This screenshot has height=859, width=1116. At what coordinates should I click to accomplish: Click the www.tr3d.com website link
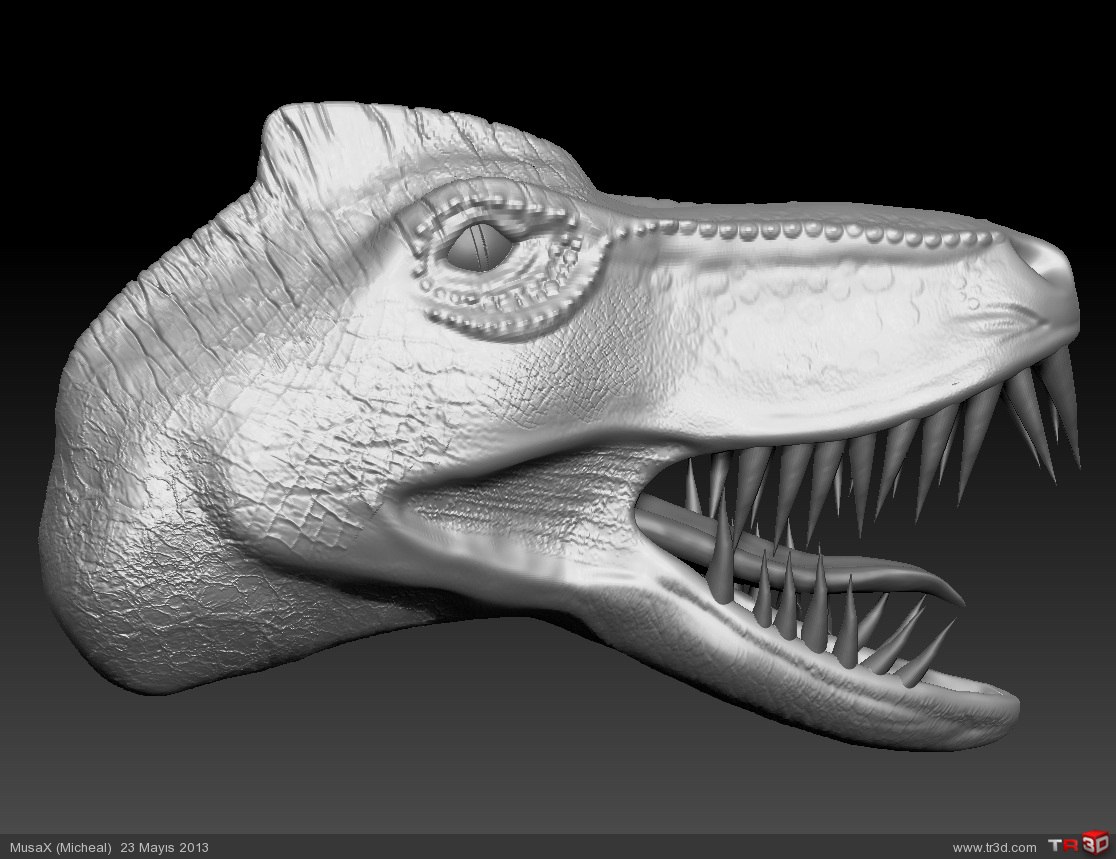(994, 848)
